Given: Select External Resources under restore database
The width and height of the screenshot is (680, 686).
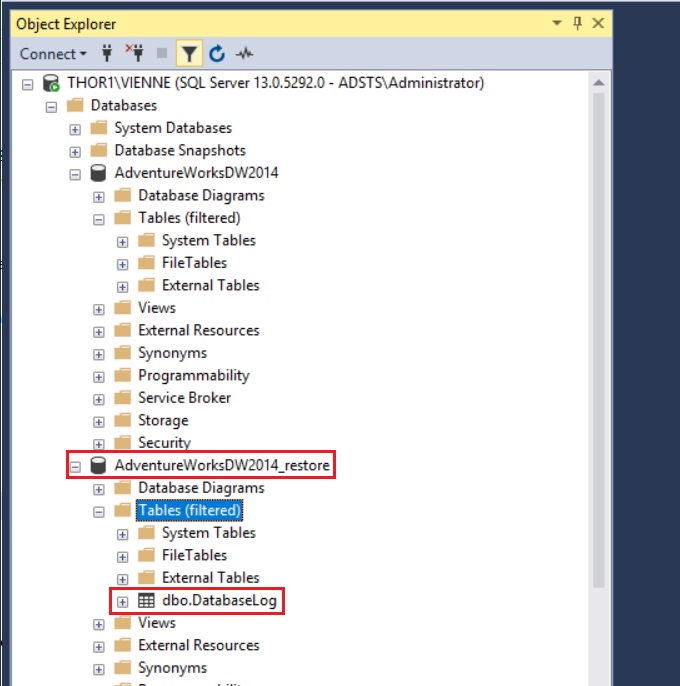Looking at the screenshot, I should [199, 645].
